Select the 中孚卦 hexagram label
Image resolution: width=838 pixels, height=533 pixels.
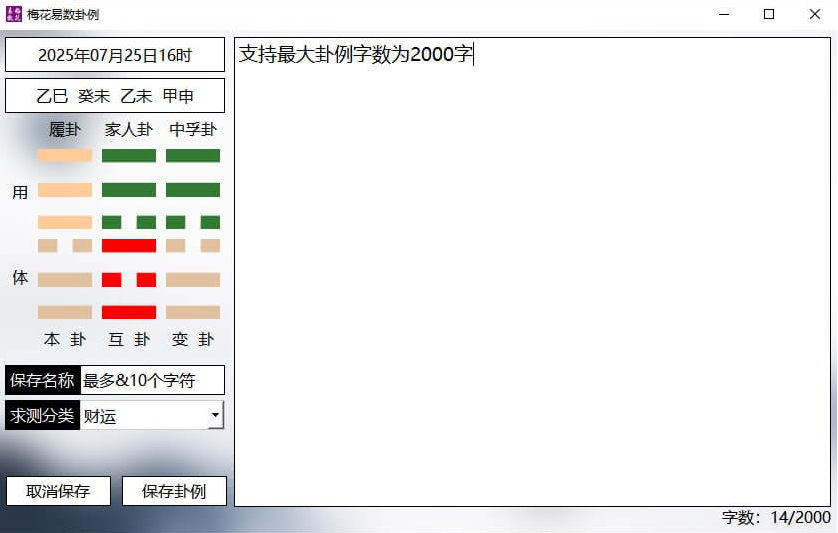193,129
